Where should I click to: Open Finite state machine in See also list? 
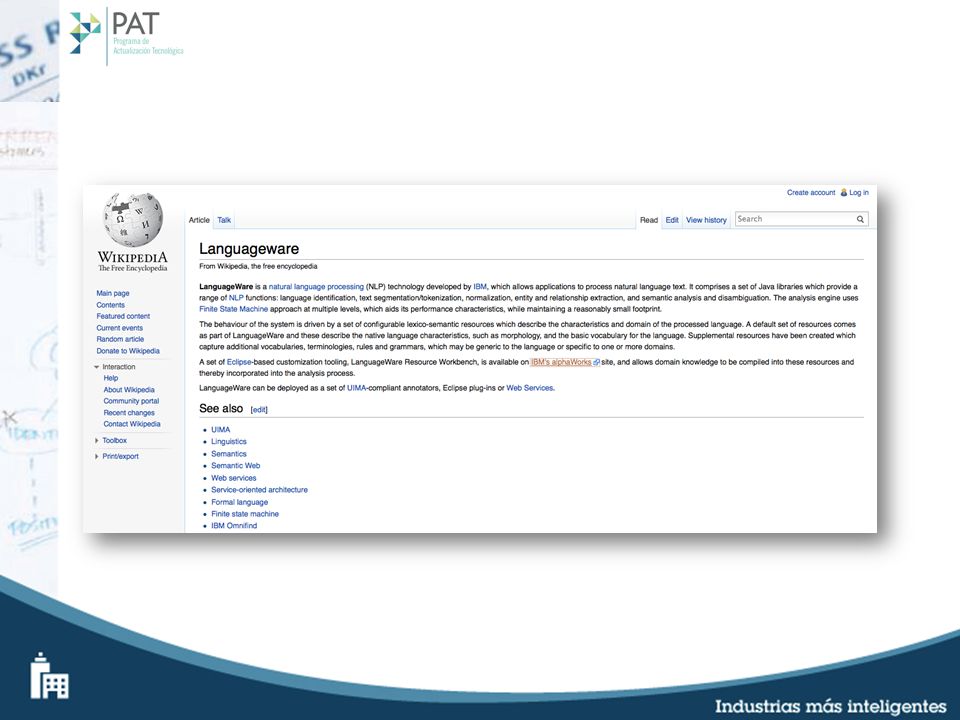pyautogui.click(x=245, y=514)
